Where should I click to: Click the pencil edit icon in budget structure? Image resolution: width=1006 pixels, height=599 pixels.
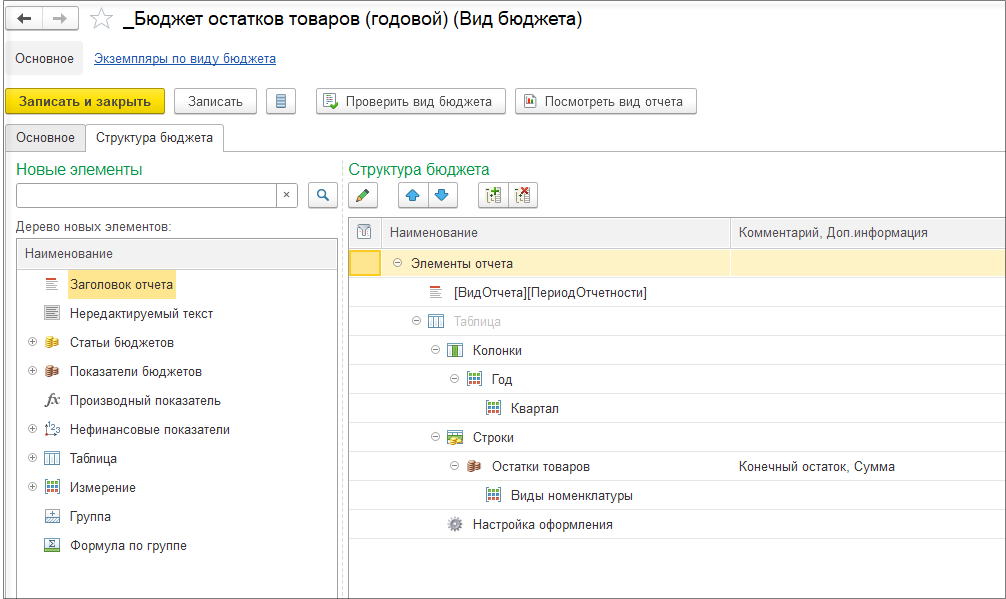[x=362, y=196]
